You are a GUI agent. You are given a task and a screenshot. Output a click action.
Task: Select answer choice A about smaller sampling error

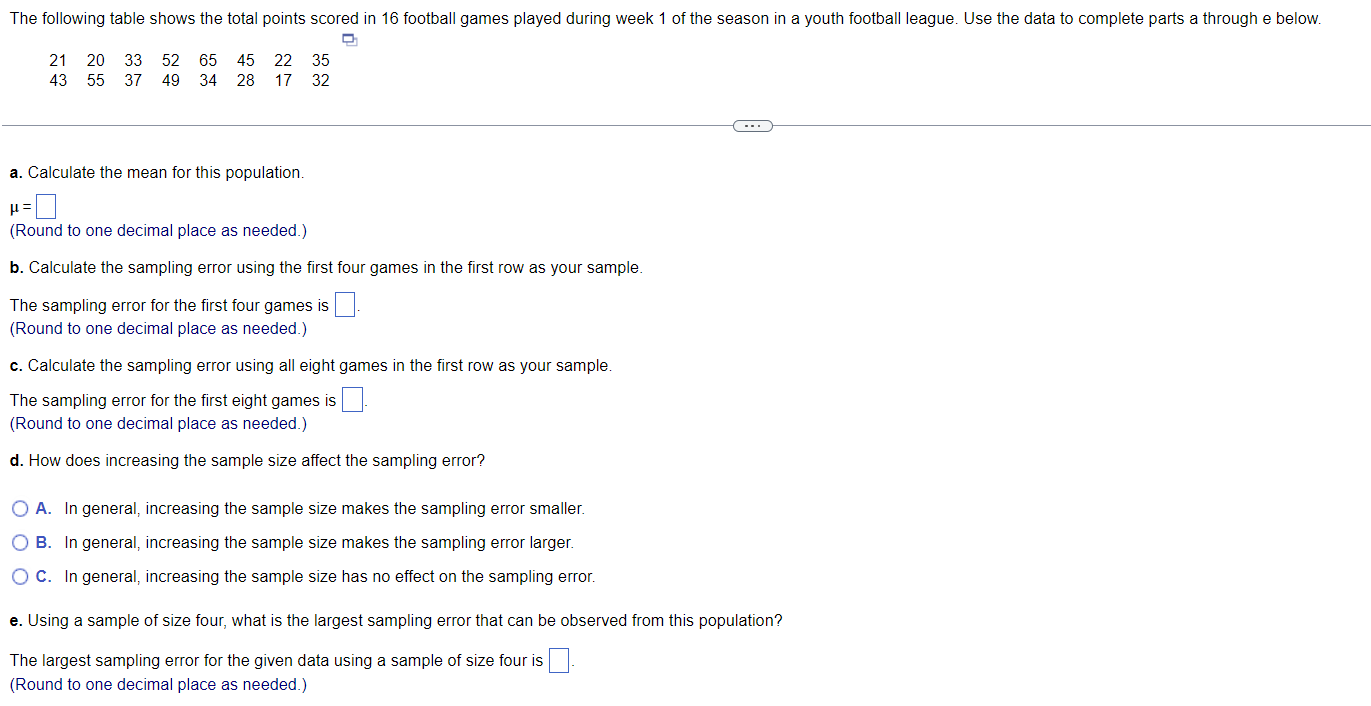20,508
